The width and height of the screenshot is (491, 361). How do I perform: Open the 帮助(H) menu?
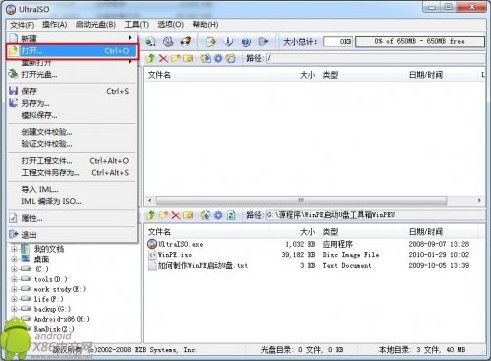pos(205,25)
